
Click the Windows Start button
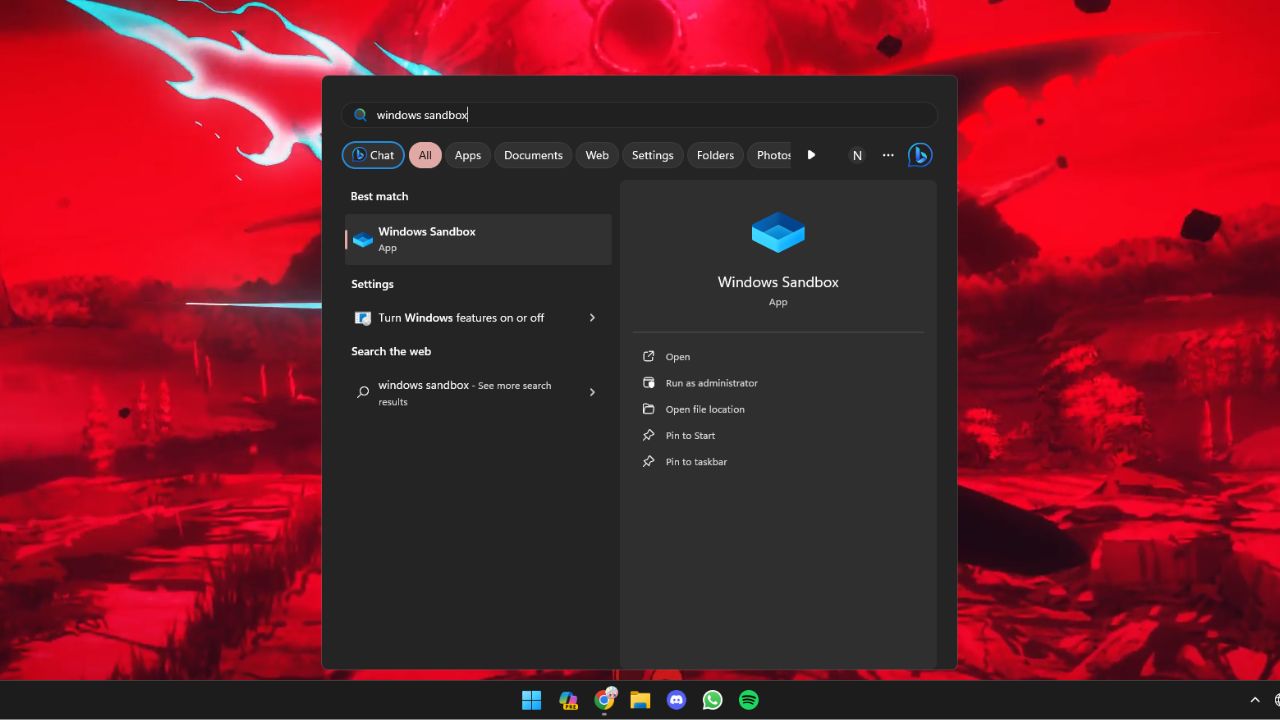click(x=531, y=700)
